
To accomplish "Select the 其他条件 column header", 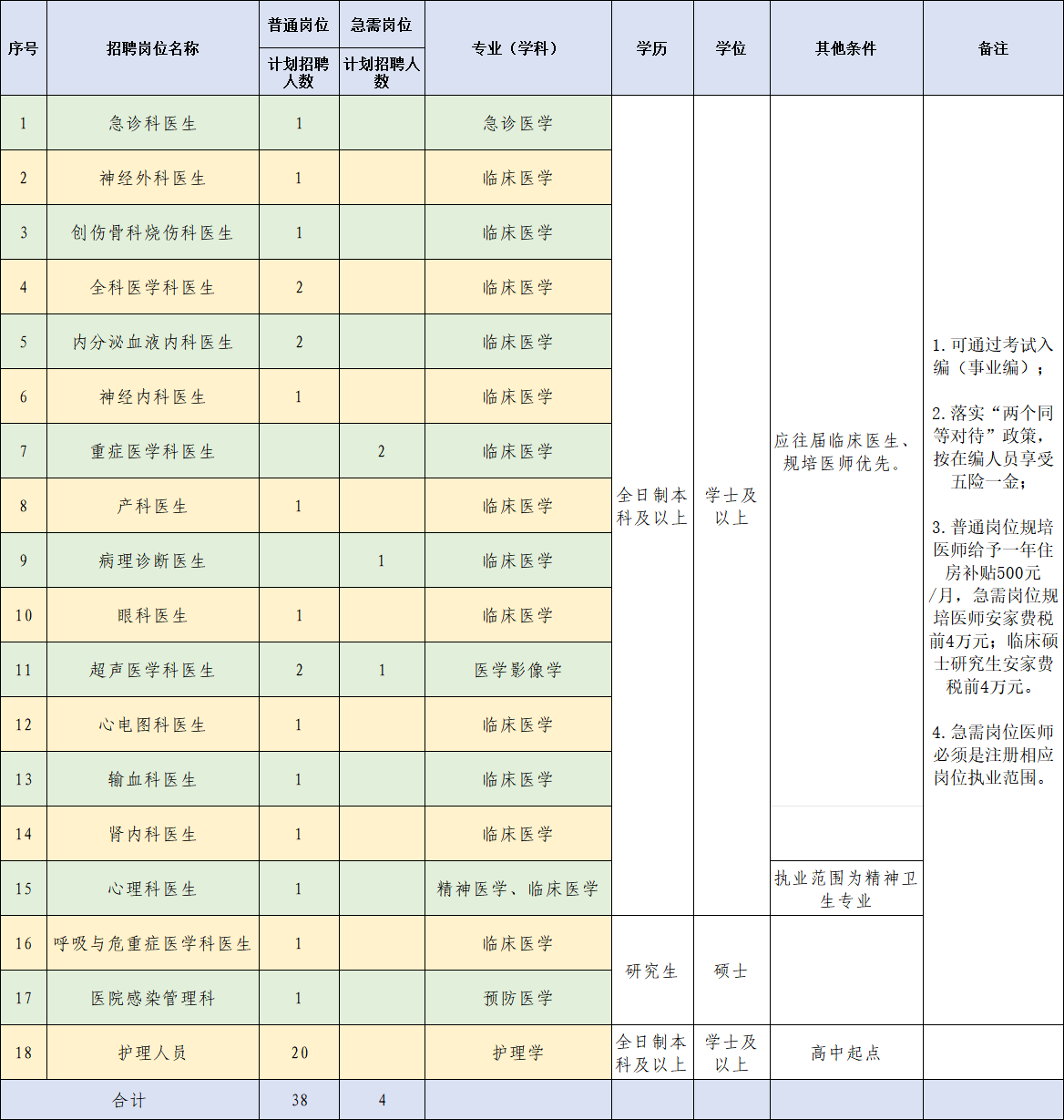I will tap(846, 48).
